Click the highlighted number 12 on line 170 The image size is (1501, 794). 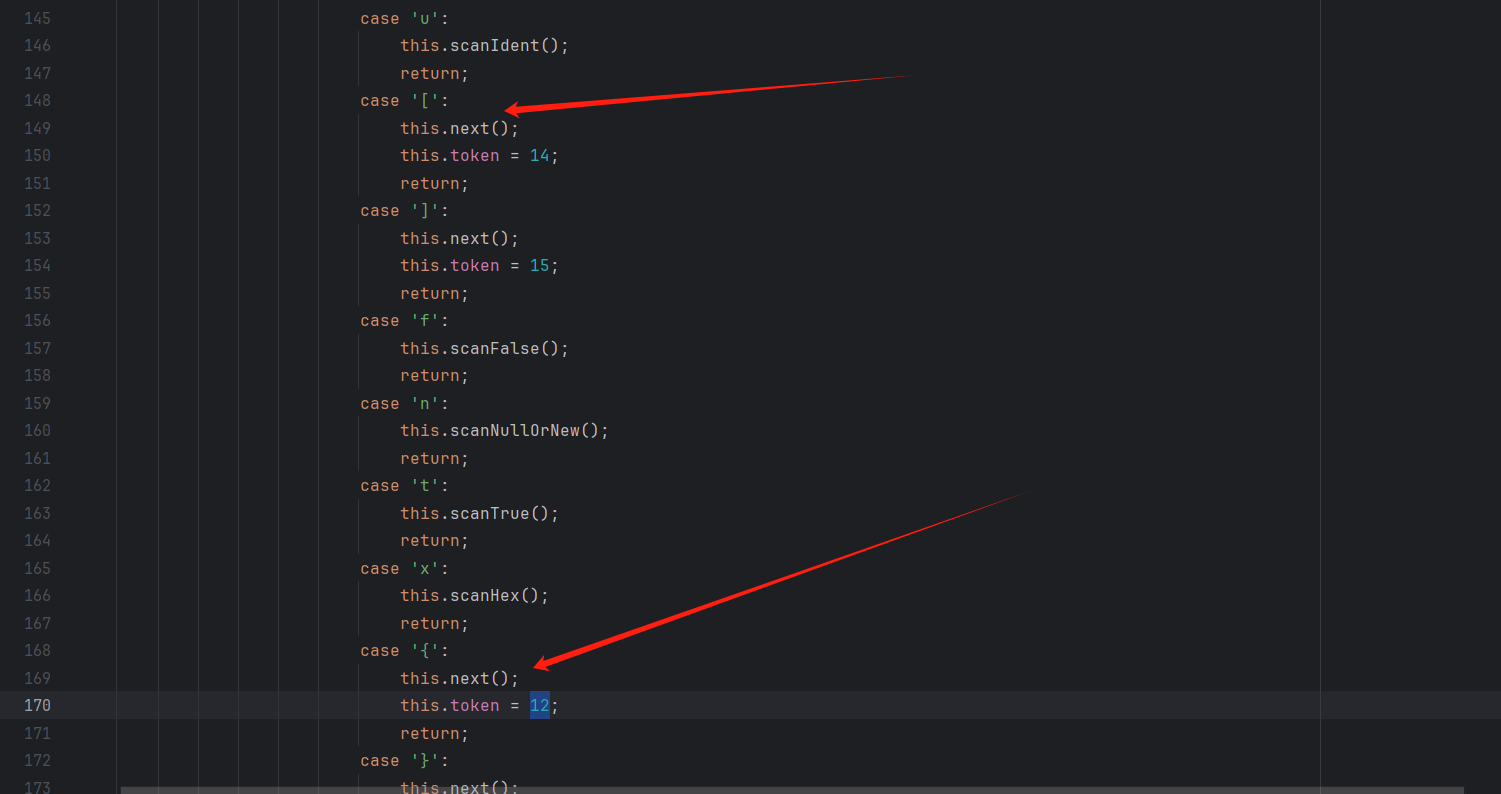click(540, 705)
